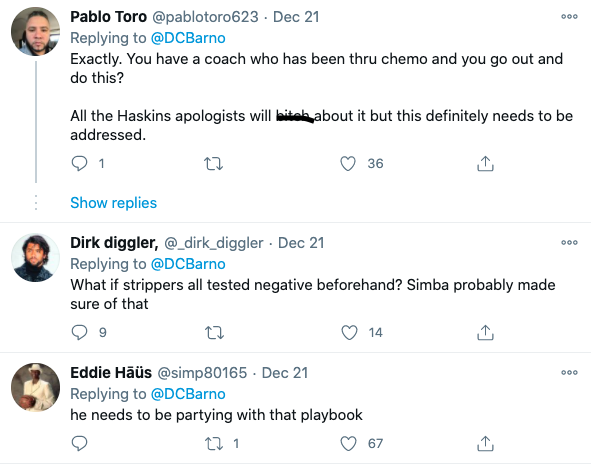Like Pablo Toro's tweet with 36 likes
The height and width of the screenshot is (466, 591).
348,164
